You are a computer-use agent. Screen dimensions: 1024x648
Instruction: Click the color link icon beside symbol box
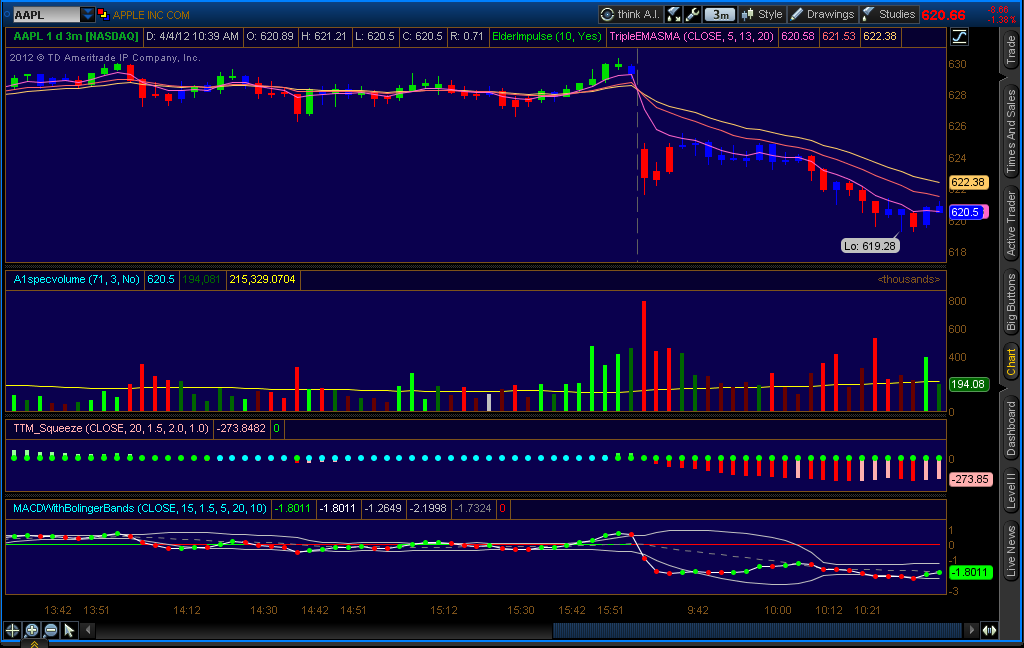103,14
